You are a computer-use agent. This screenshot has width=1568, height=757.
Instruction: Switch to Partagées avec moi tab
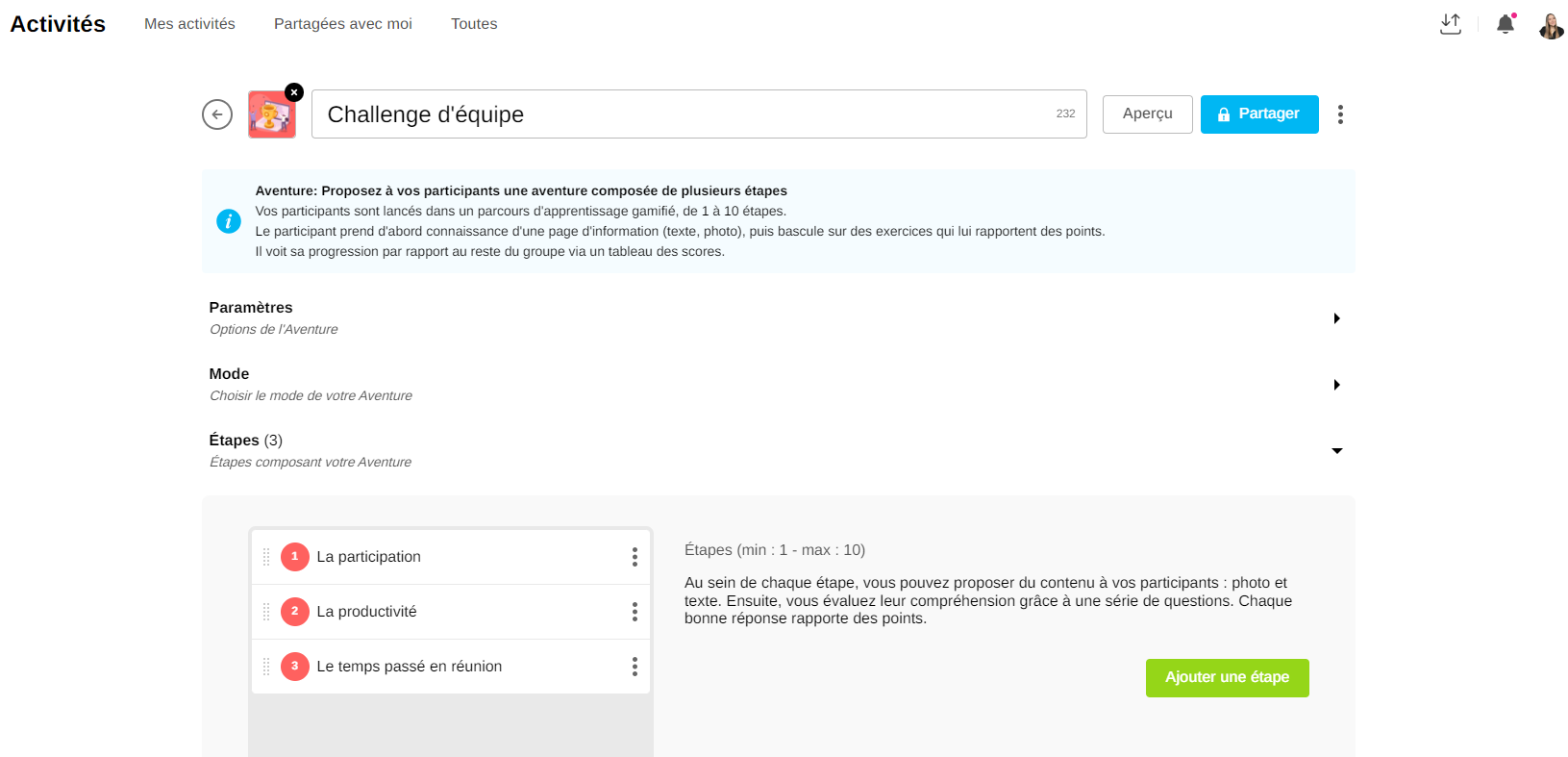tap(342, 24)
